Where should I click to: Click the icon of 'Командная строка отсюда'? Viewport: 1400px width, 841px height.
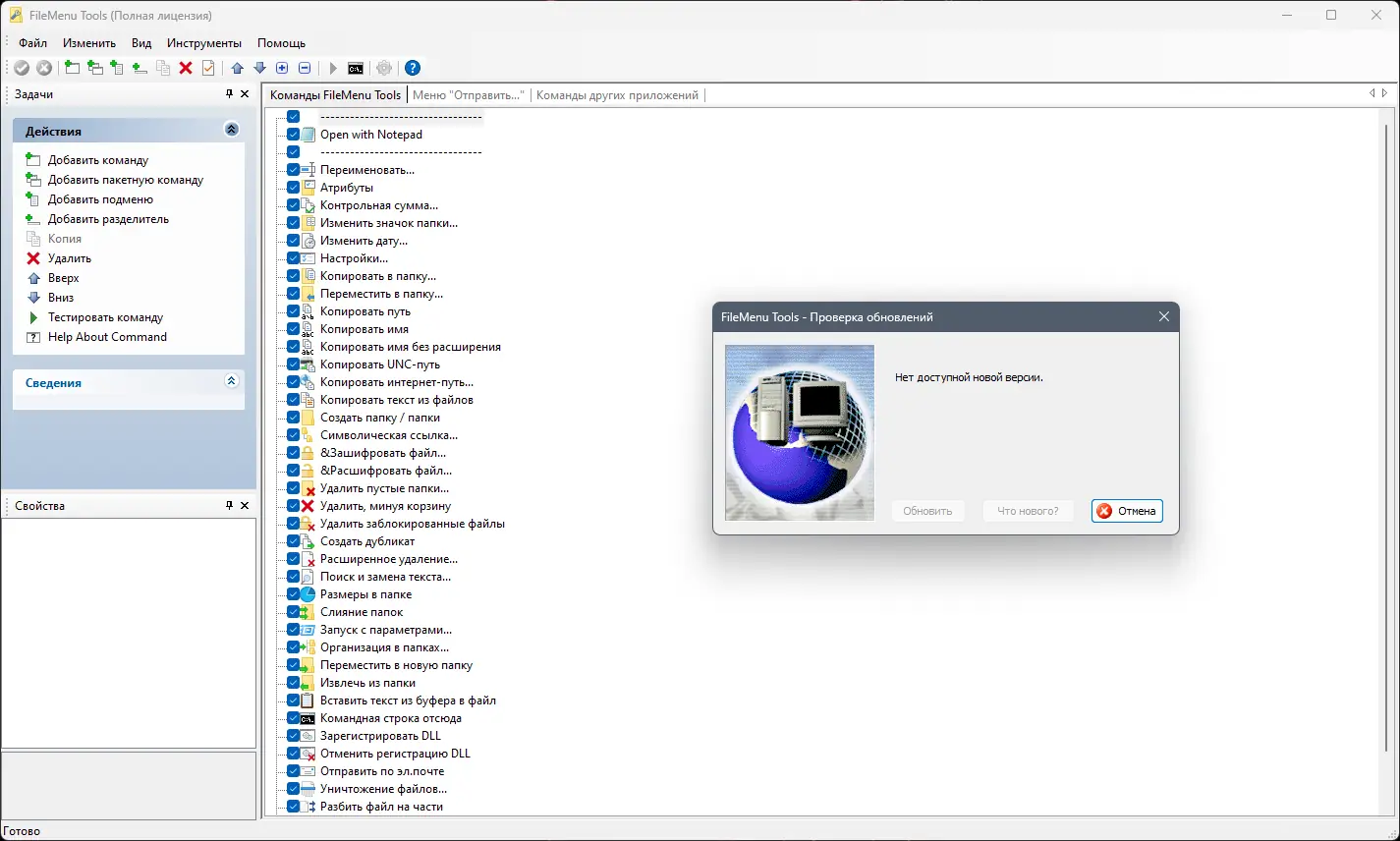[308, 718]
